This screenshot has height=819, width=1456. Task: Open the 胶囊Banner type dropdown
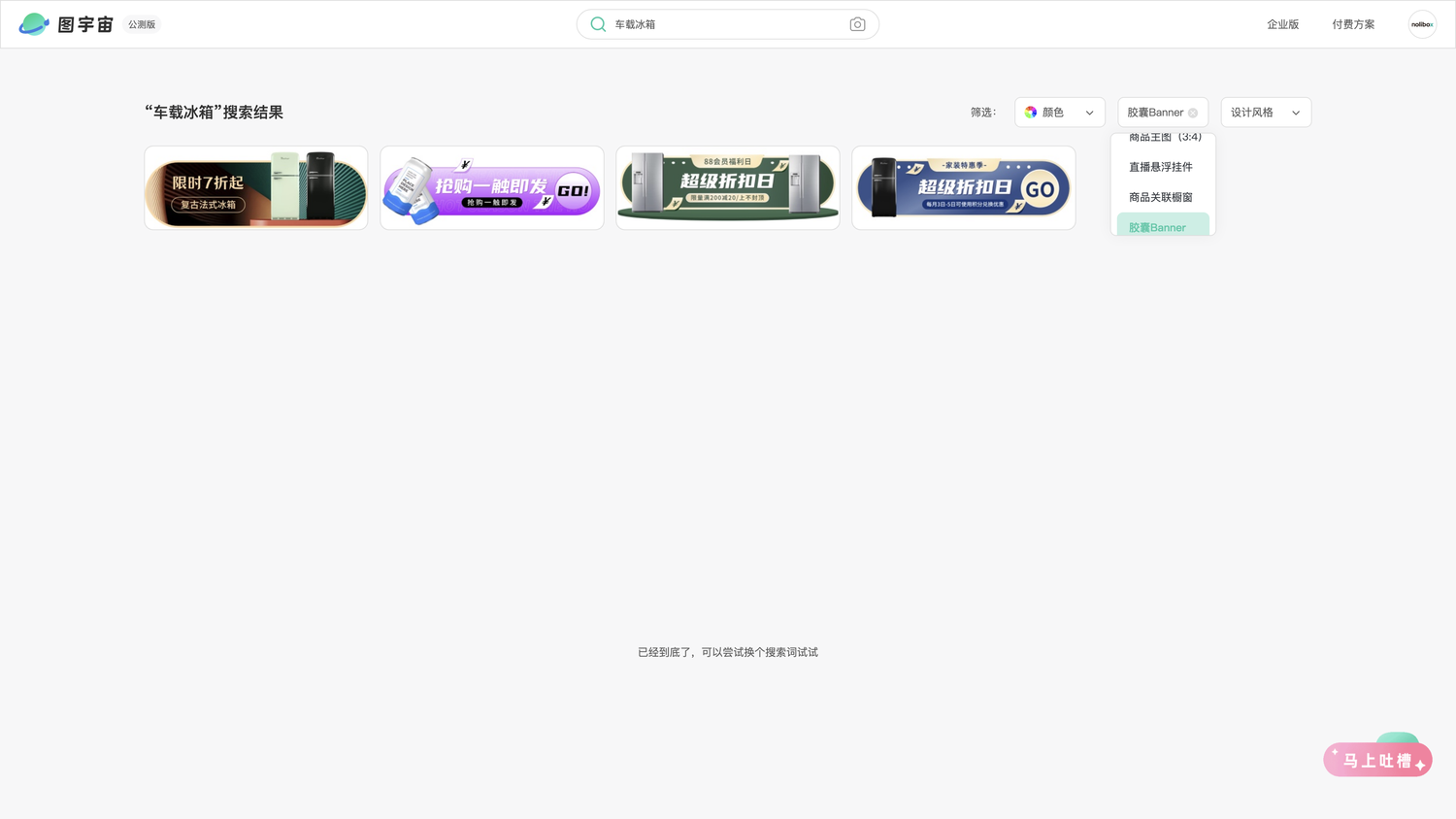click(1163, 113)
